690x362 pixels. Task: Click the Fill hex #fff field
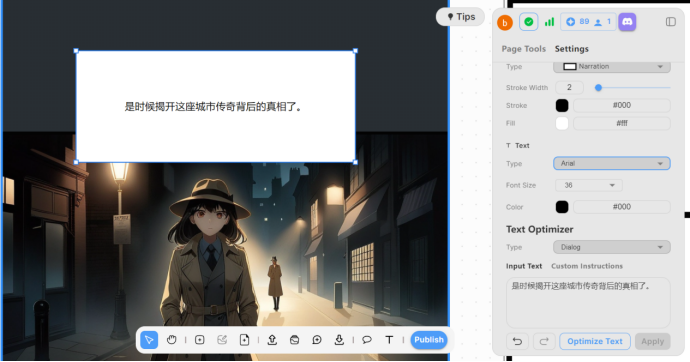click(622, 124)
